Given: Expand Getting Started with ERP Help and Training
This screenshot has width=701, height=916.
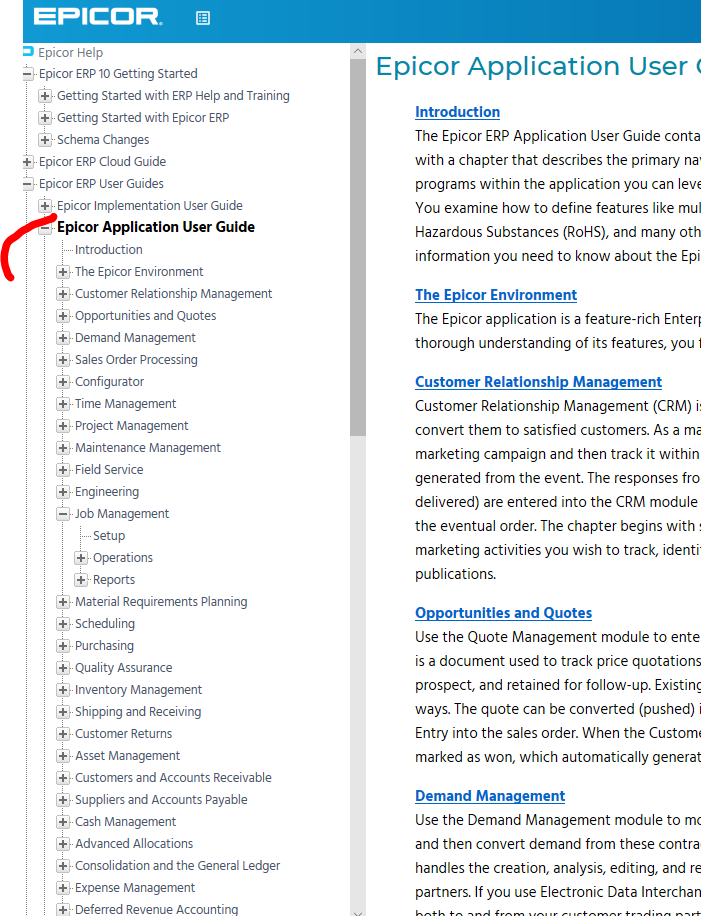Looking at the screenshot, I should click(45, 96).
